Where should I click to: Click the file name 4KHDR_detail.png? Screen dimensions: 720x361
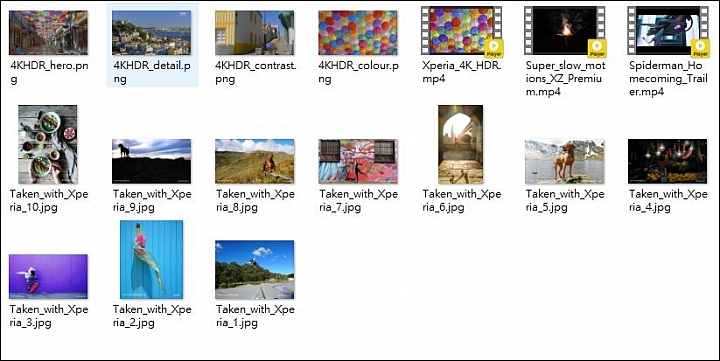pos(152,72)
